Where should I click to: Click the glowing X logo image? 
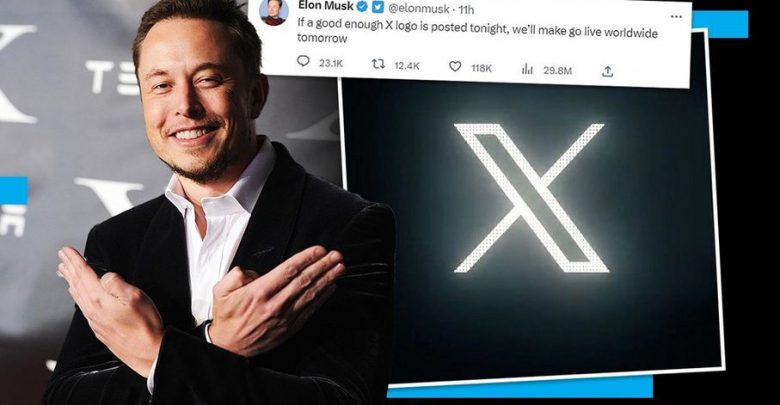click(x=531, y=198)
